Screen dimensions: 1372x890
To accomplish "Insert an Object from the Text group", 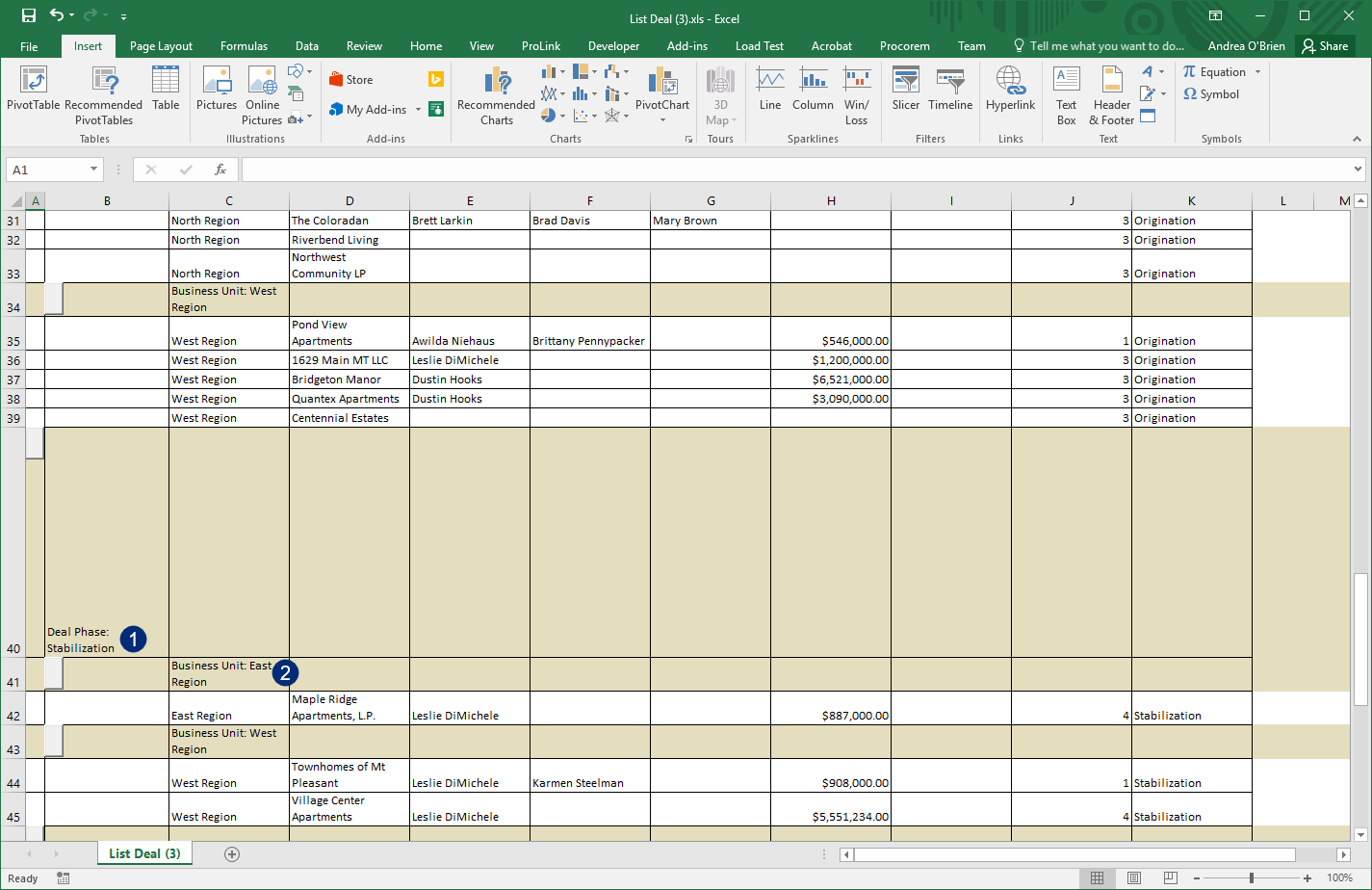I will [x=1148, y=117].
